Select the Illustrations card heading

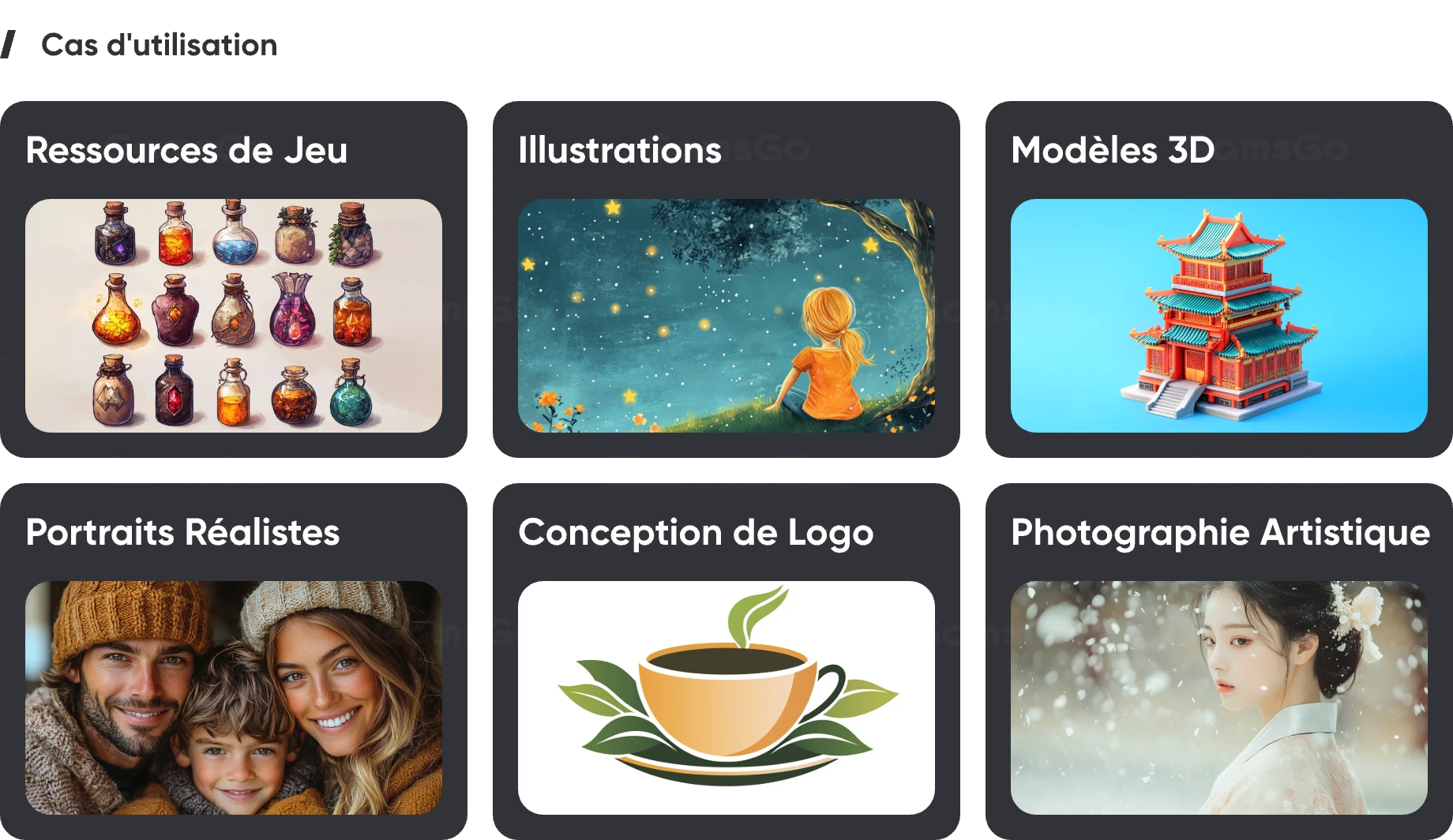click(x=620, y=150)
